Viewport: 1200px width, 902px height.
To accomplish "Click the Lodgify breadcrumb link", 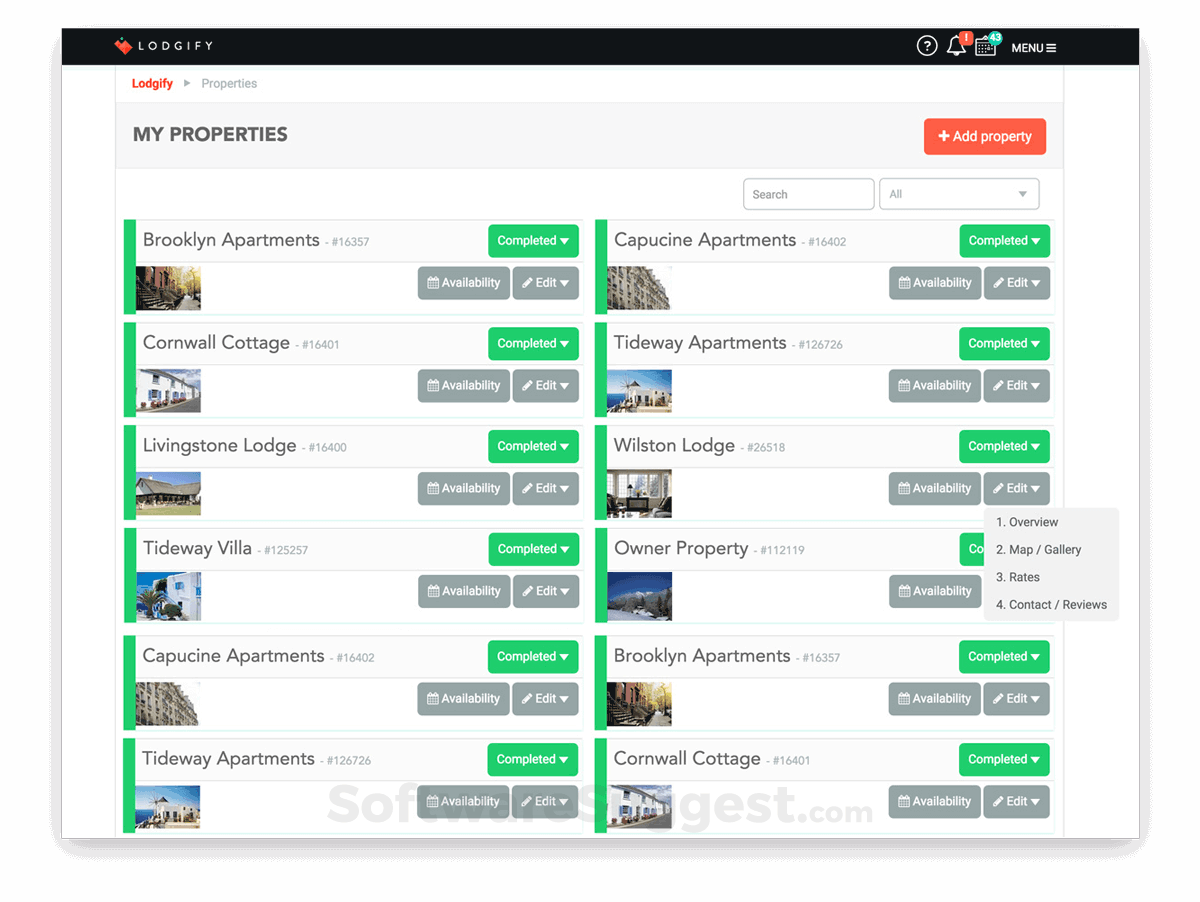I will tap(151, 83).
